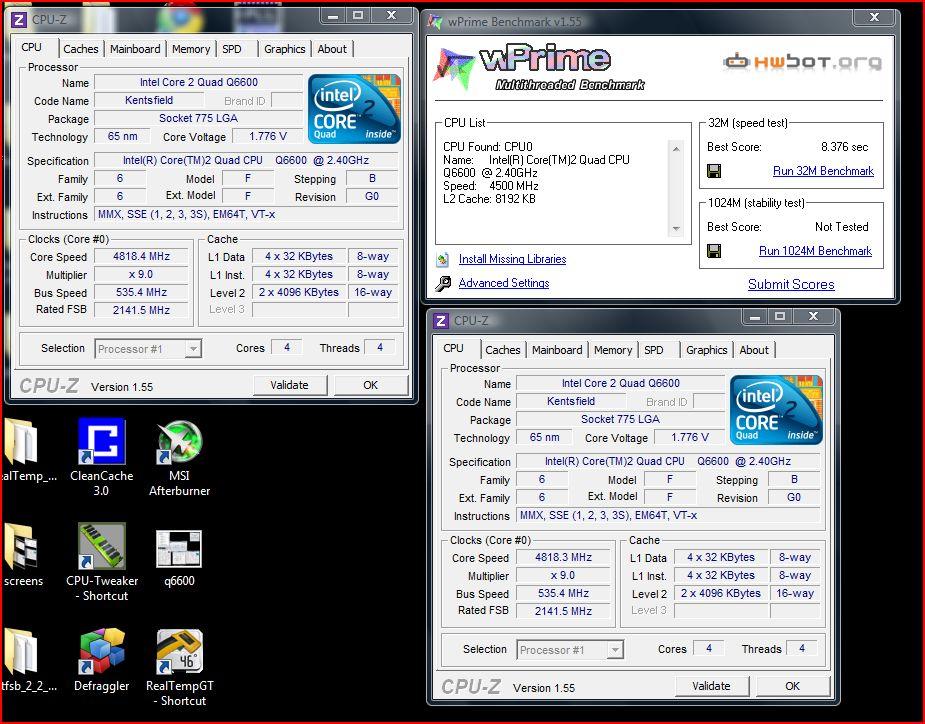
Task: Open Processor #1 dropdown in lower CPU-Z
Action: tap(615, 650)
